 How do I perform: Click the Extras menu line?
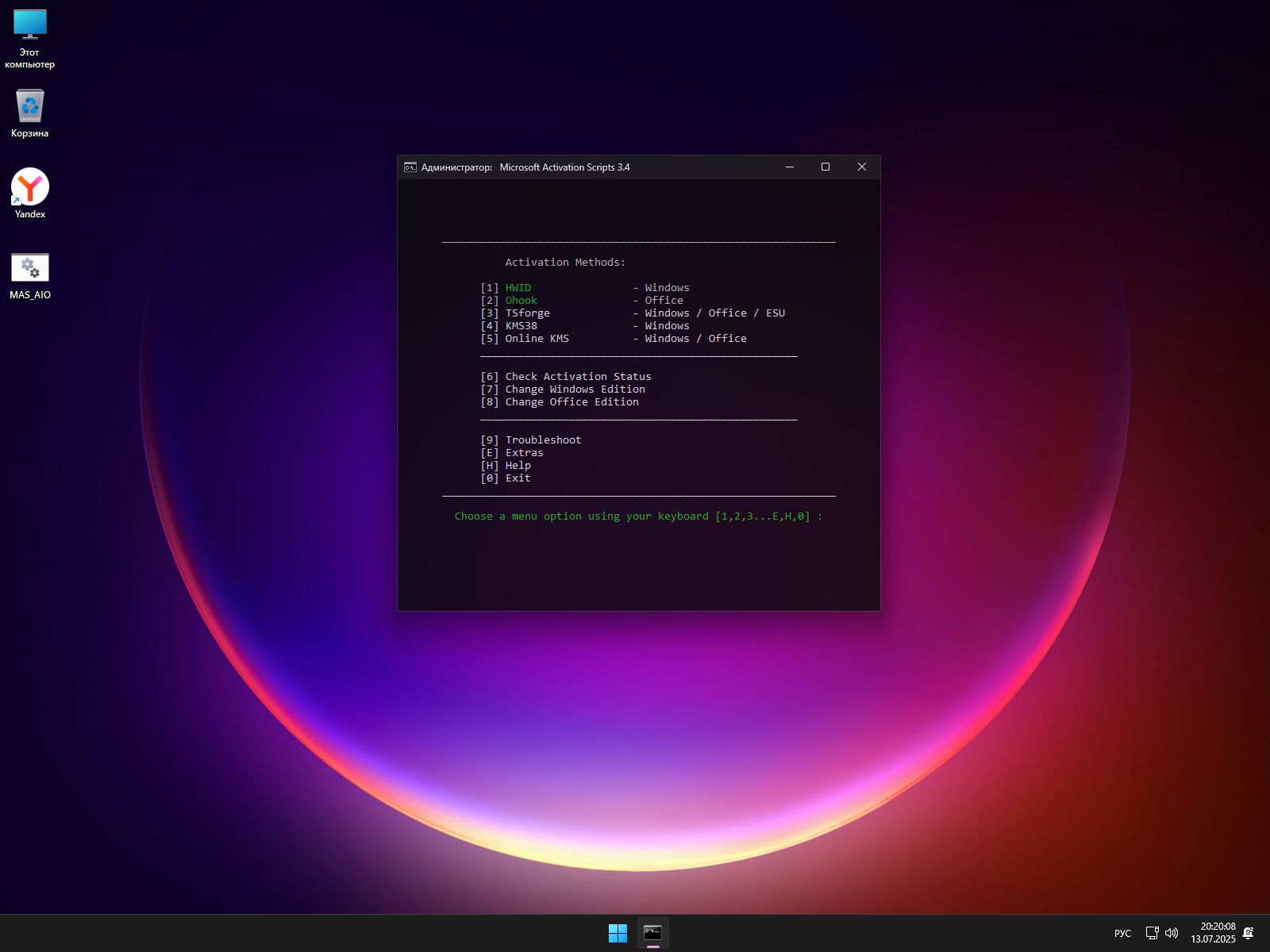pyautogui.click(x=512, y=453)
